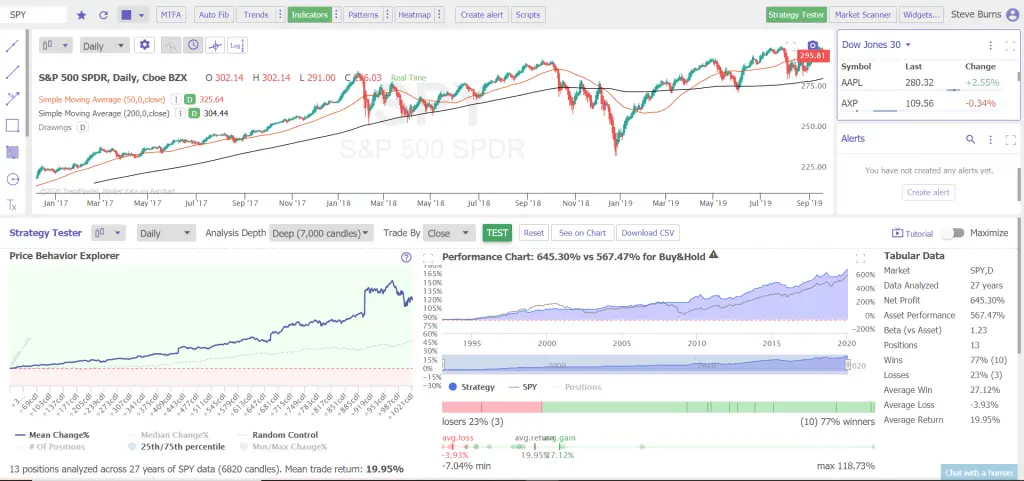Open Heatmap button options dots
The height and width of the screenshot is (481, 1024).
pos(439,14)
